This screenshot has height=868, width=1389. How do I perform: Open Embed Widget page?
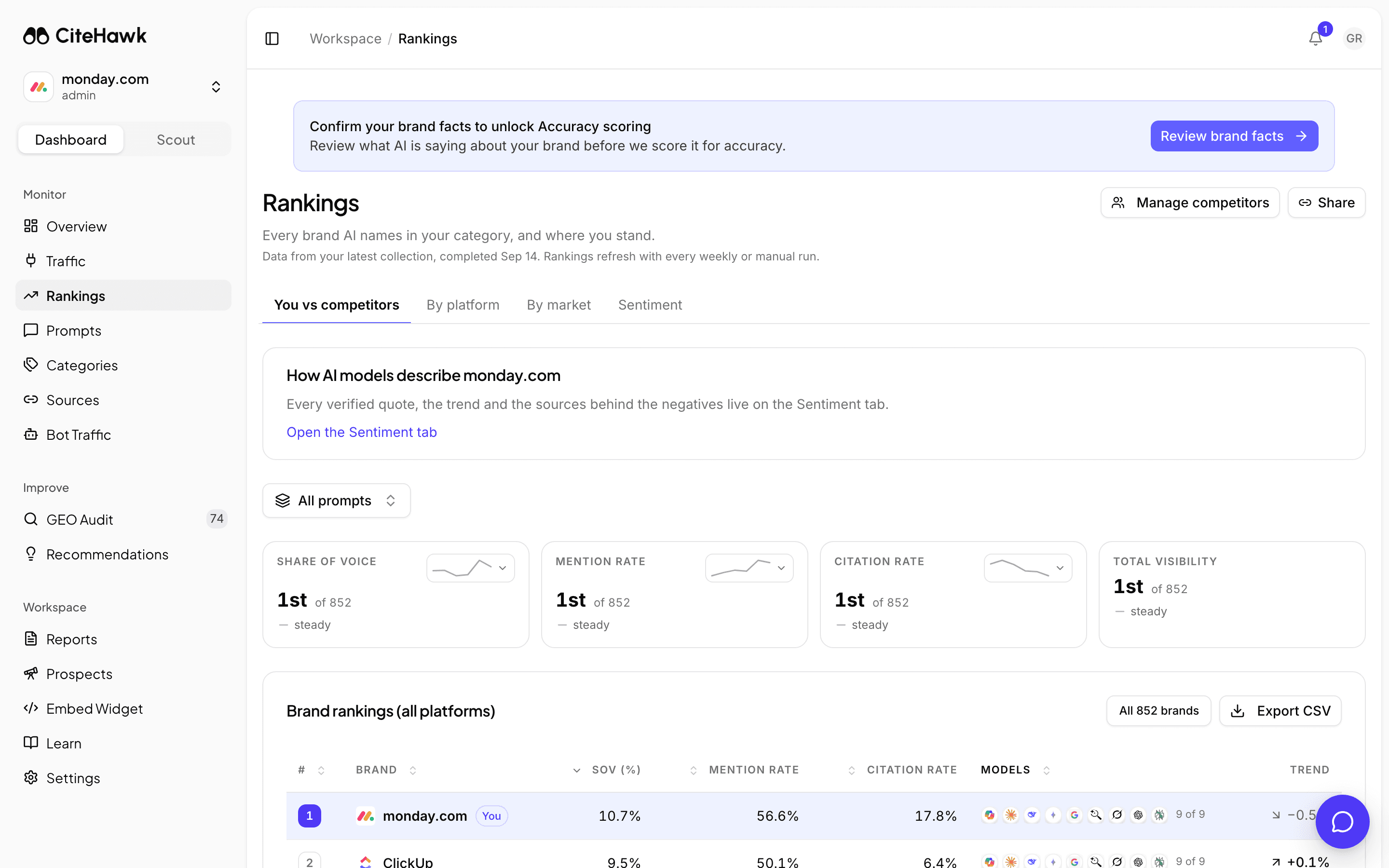[x=123, y=708]
